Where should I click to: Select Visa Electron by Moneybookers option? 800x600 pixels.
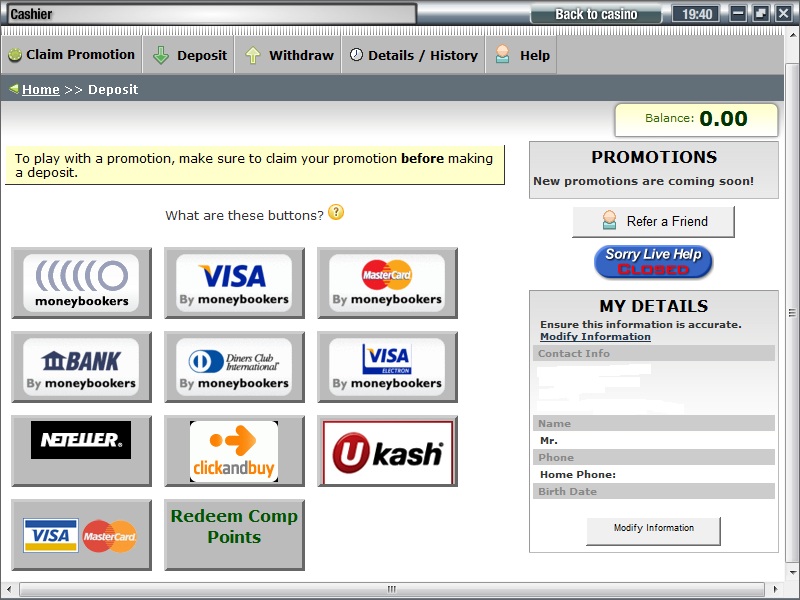click(387, 367)
